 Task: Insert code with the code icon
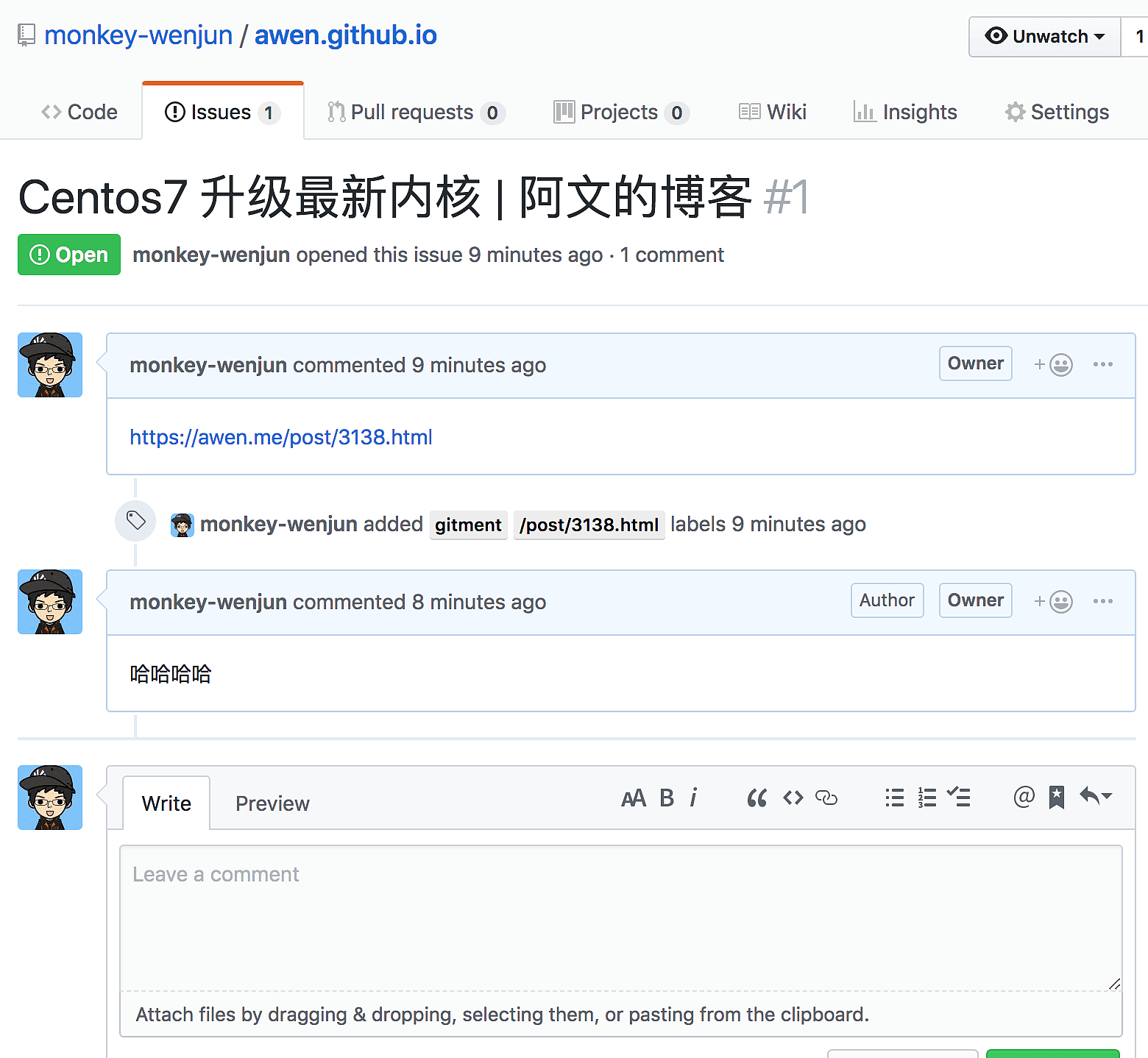(793, 798)
